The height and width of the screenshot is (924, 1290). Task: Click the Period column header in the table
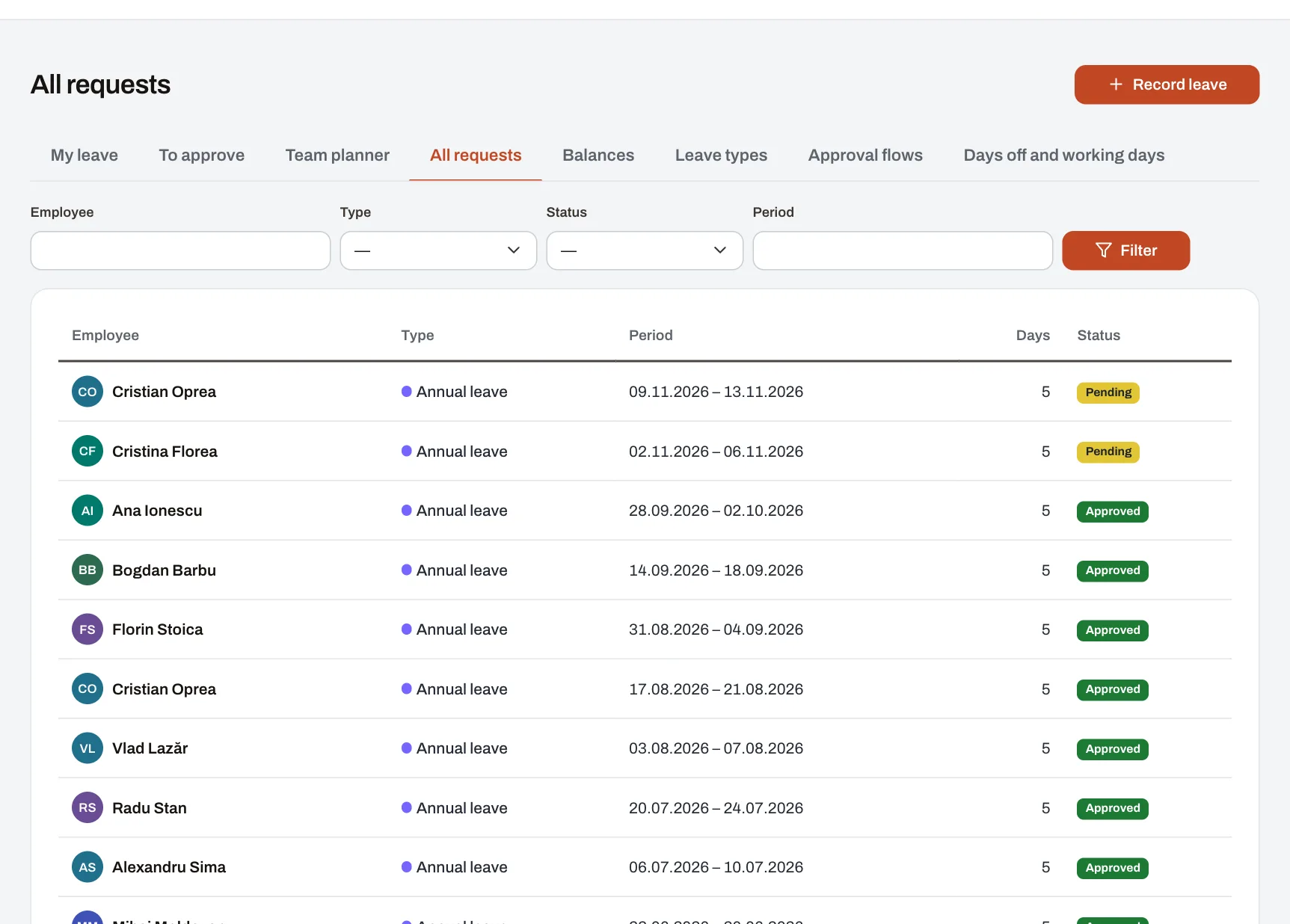pyautogui.click(x=651, y=335)
